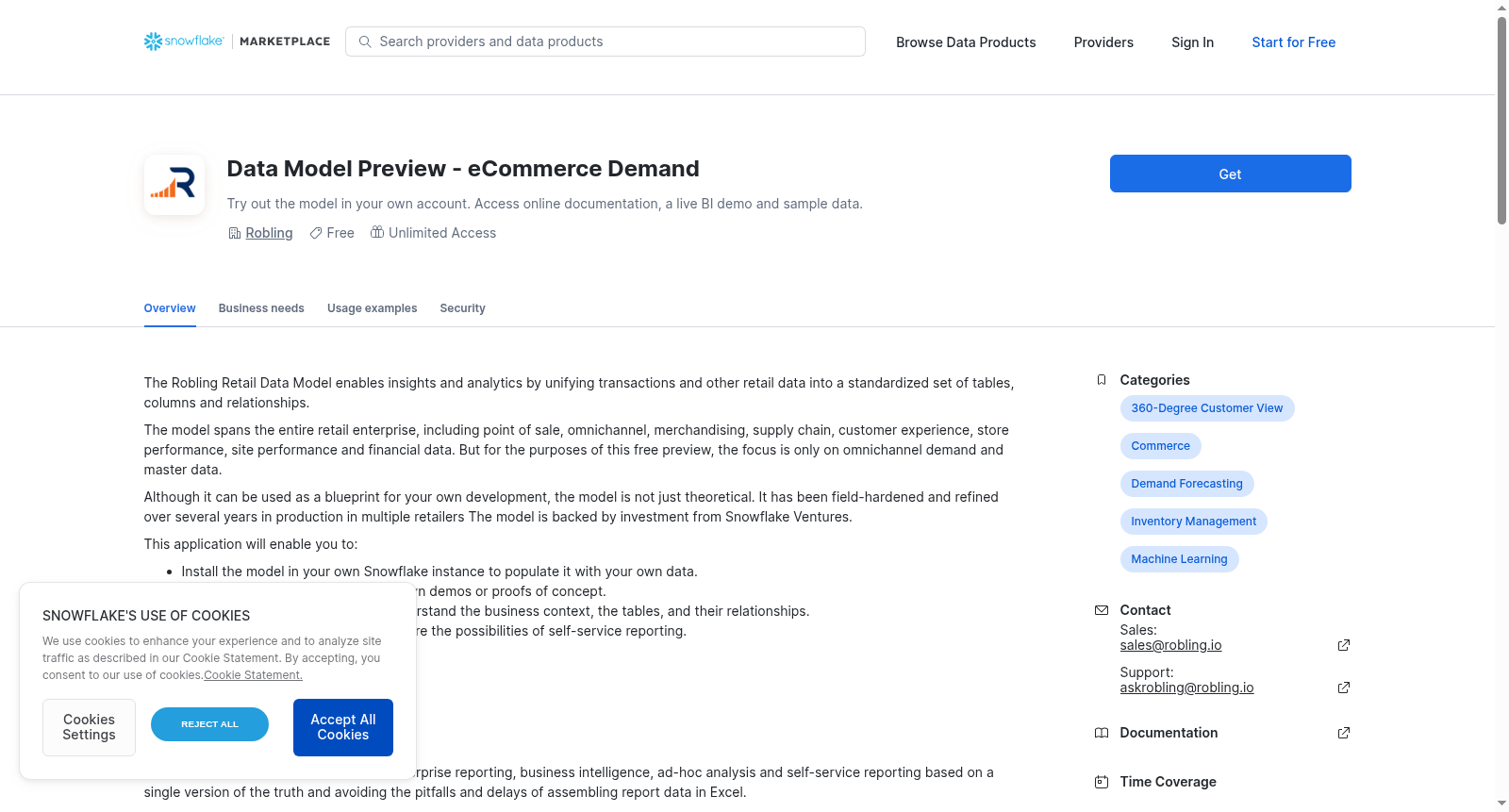
Task: Open the Documentation external link icon
Action: point(1344,733)
